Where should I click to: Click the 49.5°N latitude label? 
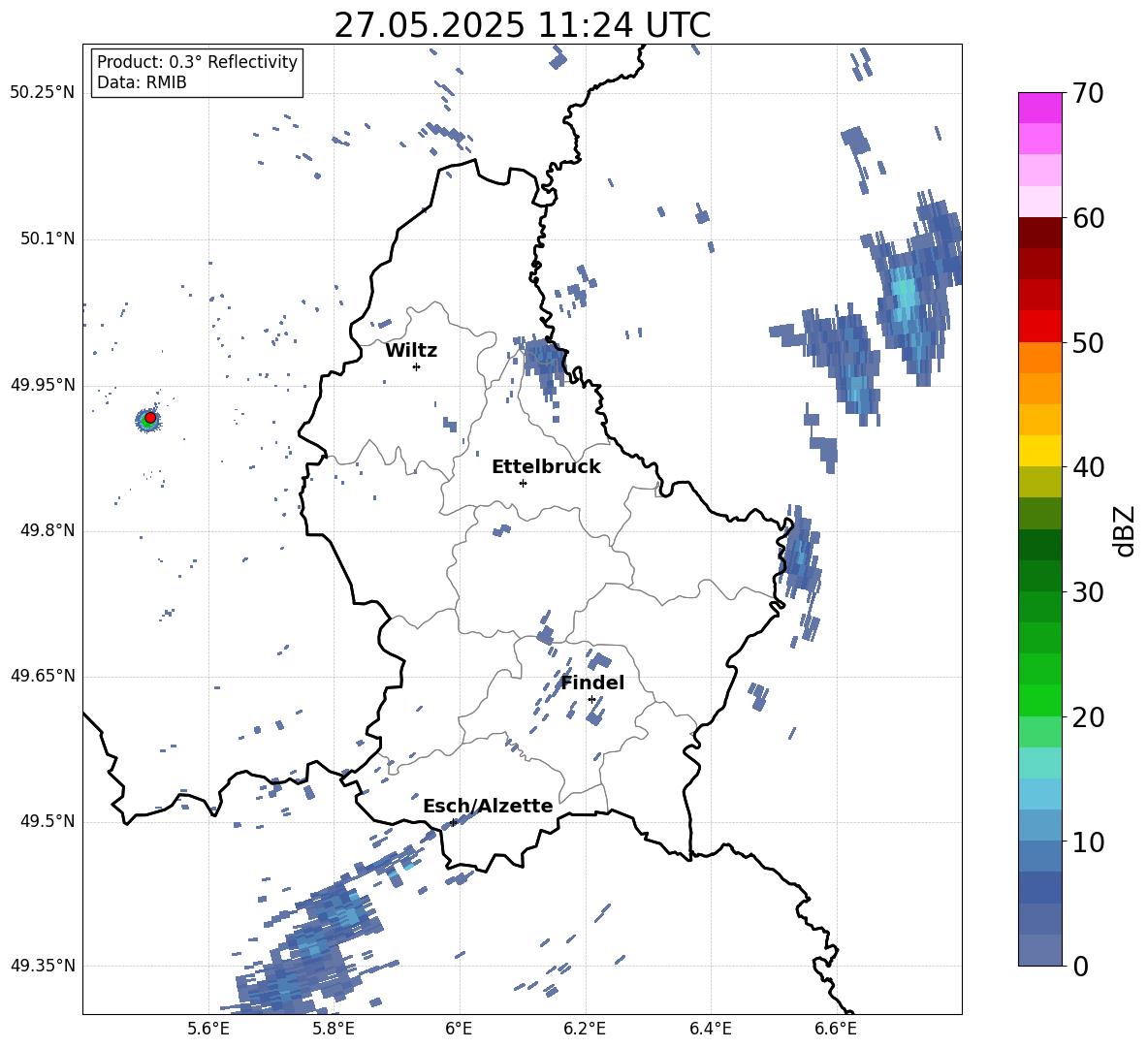[x=47, y=821]
